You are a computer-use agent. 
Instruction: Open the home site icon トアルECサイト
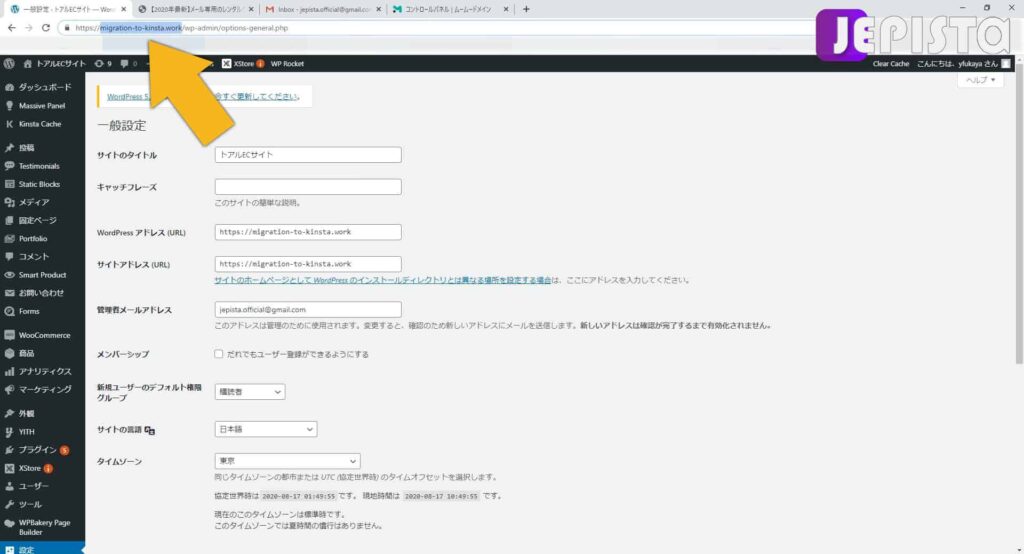[x=27, y=63]
